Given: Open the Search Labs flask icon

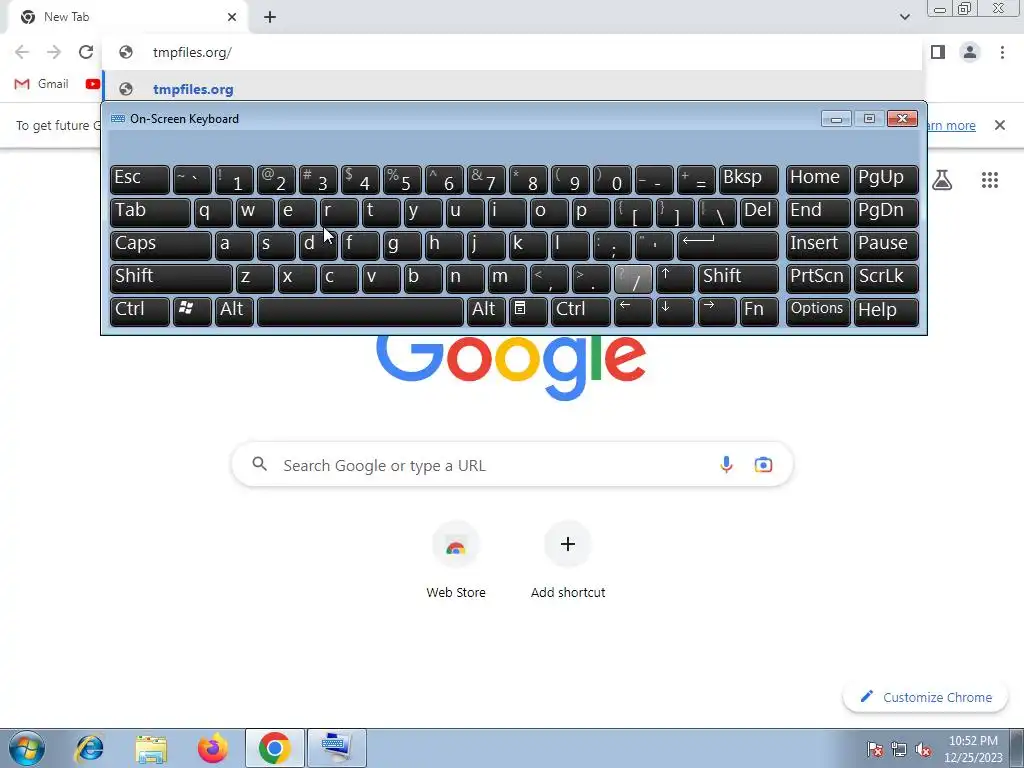Looking at the screenshot, I should coord(942,180).
